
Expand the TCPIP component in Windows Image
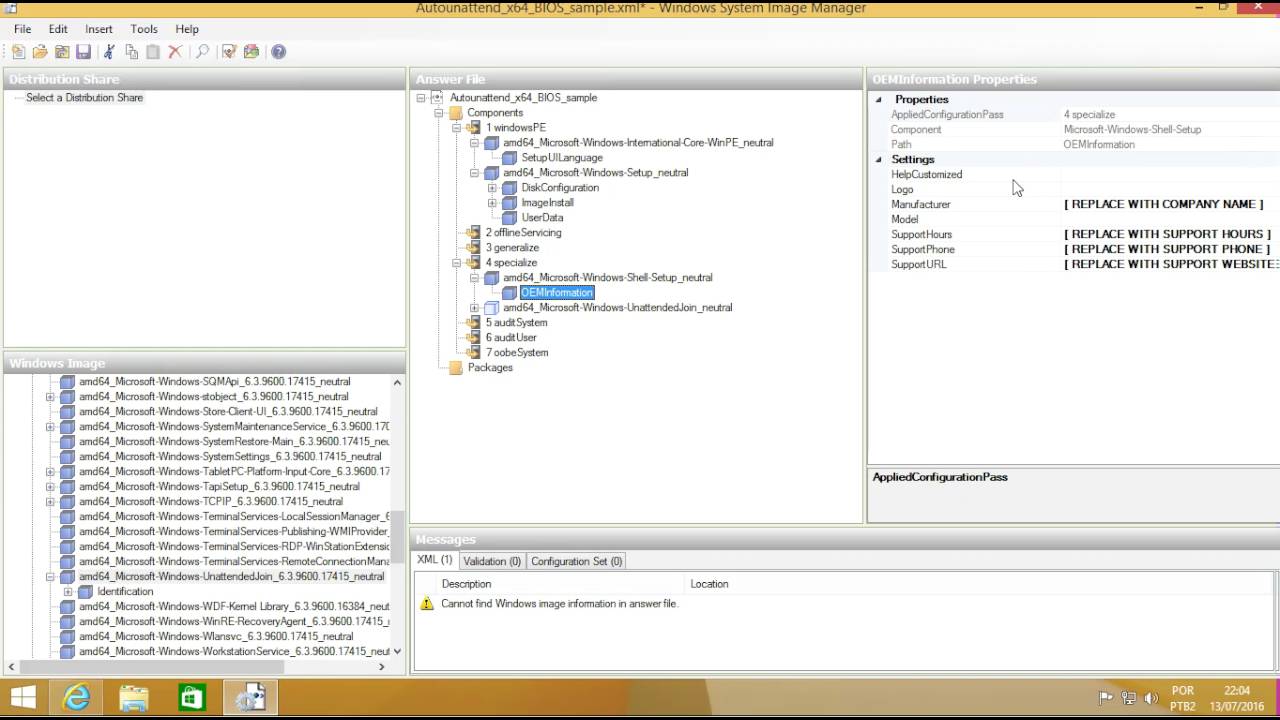click(50, 502)
